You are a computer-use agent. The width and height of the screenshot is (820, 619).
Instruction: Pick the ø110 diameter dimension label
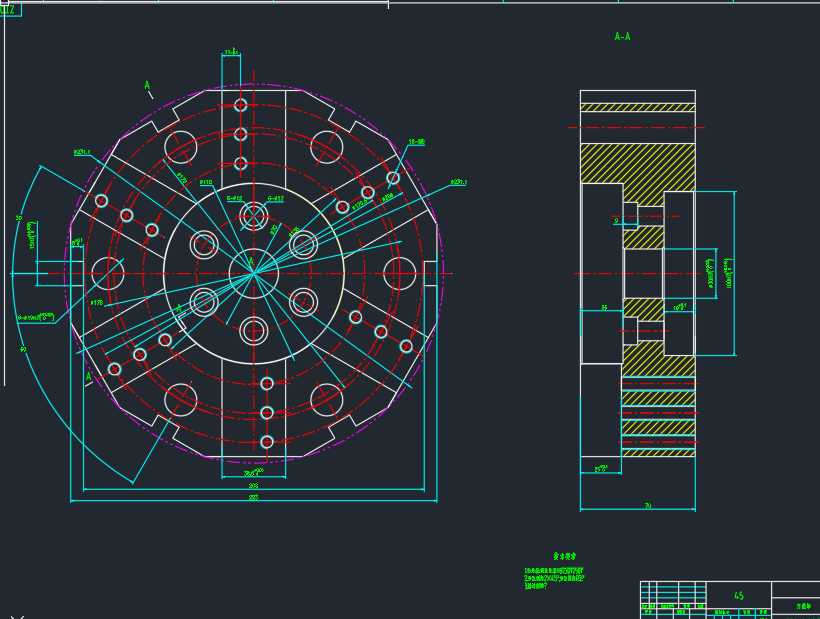(x=206, y=182)
